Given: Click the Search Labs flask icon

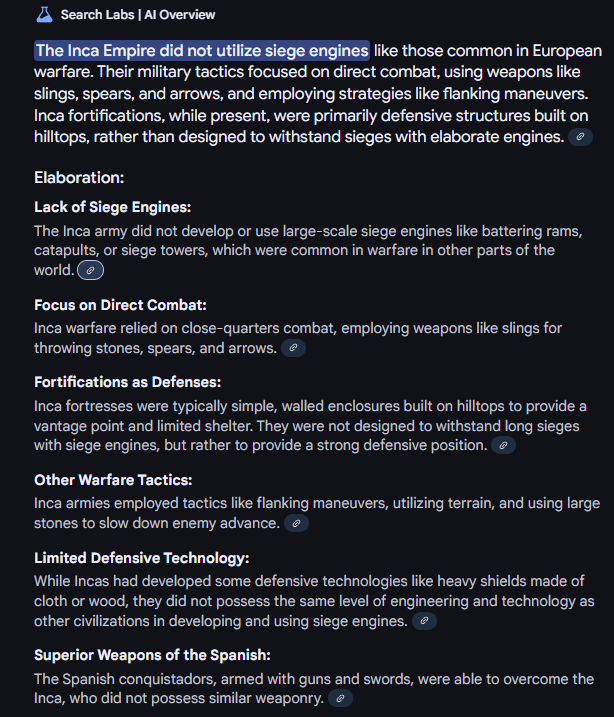Looking at the screenshot, I should (44, 15).
